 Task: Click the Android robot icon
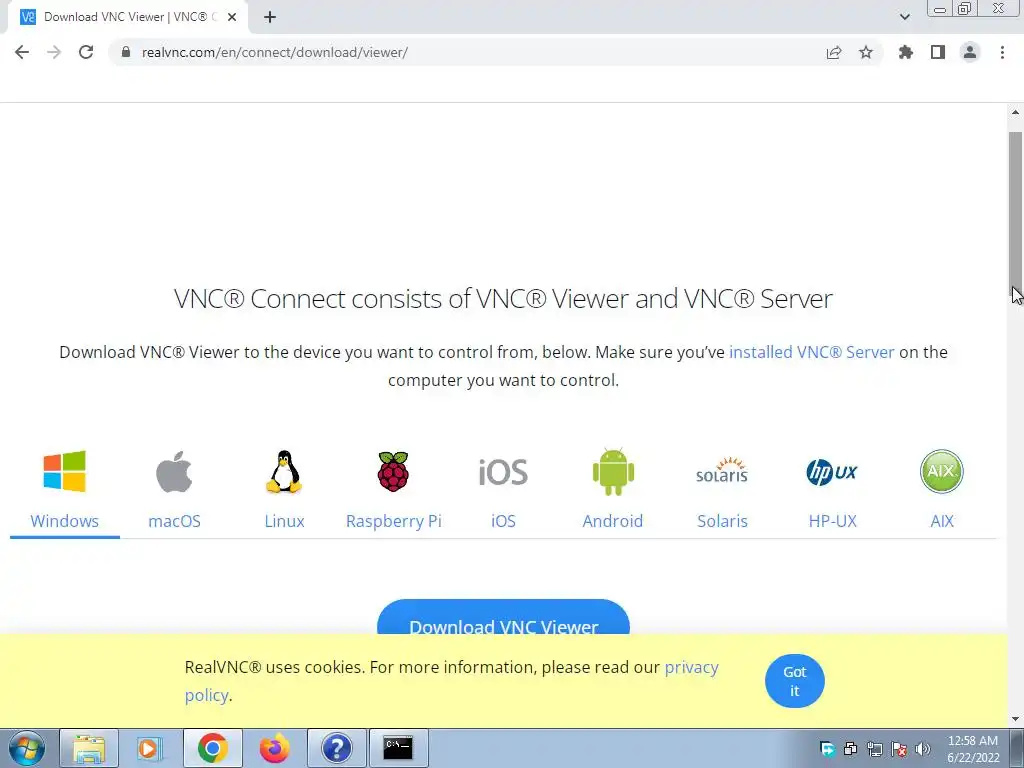click(613, 472)
